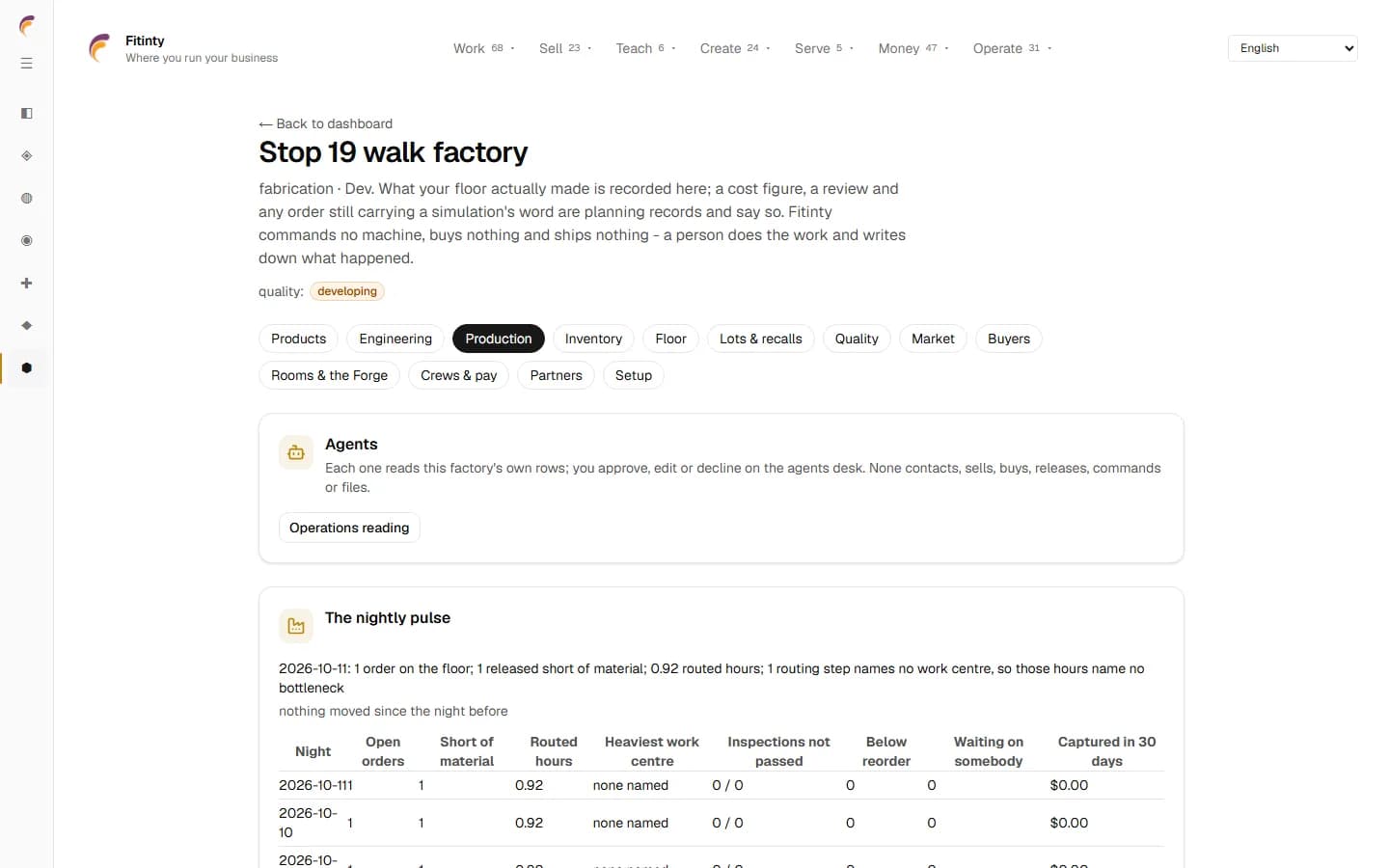Click the Fitinty logo beside brand name
The width and height of the screenshot is (1389, 868).
(x=99, y=48)
